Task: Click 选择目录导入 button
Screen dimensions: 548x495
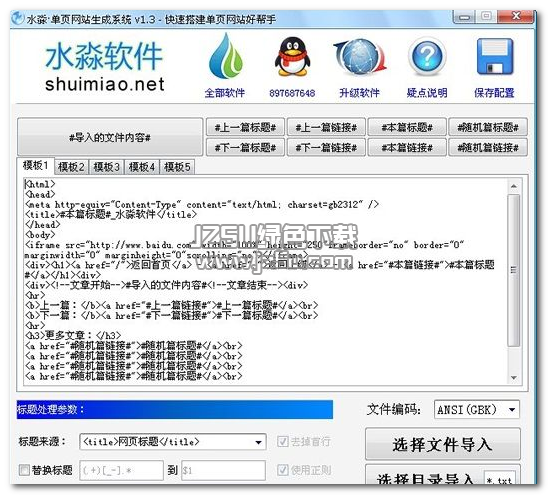Action: pyautogui.click(x=424, y=476)
